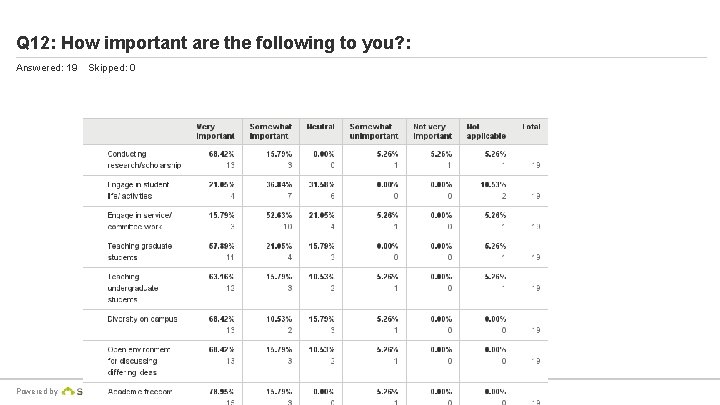Select the 'Teaching graduate students' row label
This screenshot has height=405, width=720.
140,251
